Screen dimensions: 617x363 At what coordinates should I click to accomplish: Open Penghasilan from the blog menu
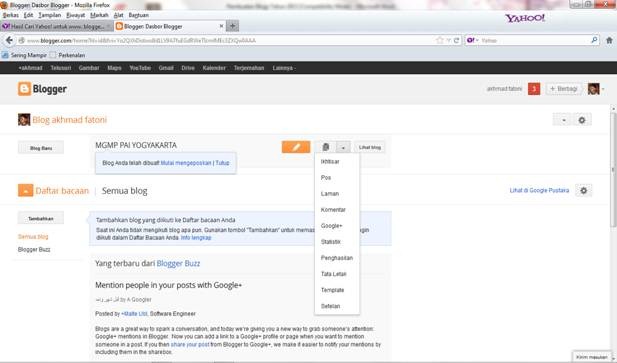(337, 258)
